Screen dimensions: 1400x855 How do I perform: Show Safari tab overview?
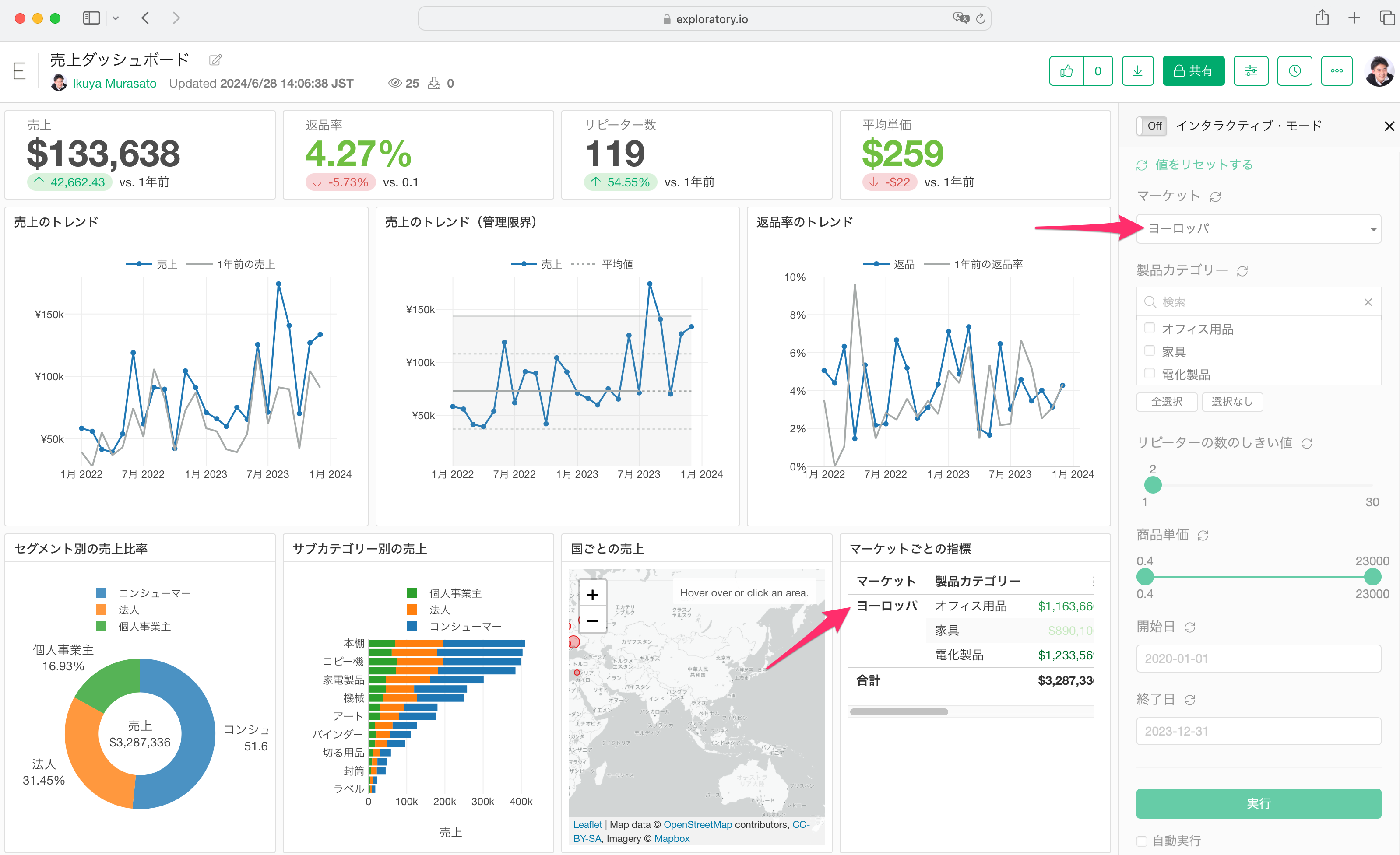tap(1387, 18)
